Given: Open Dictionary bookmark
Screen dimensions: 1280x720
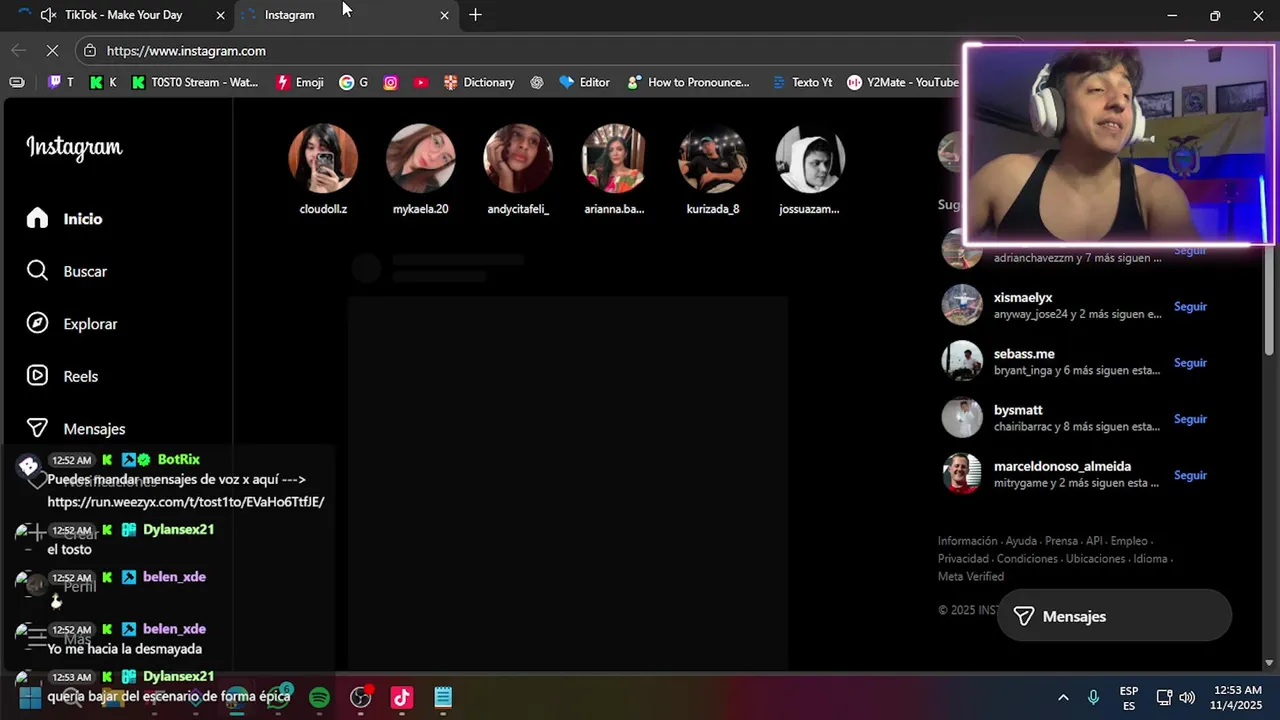Looking at the screenshot, I should tap(479, 83).
